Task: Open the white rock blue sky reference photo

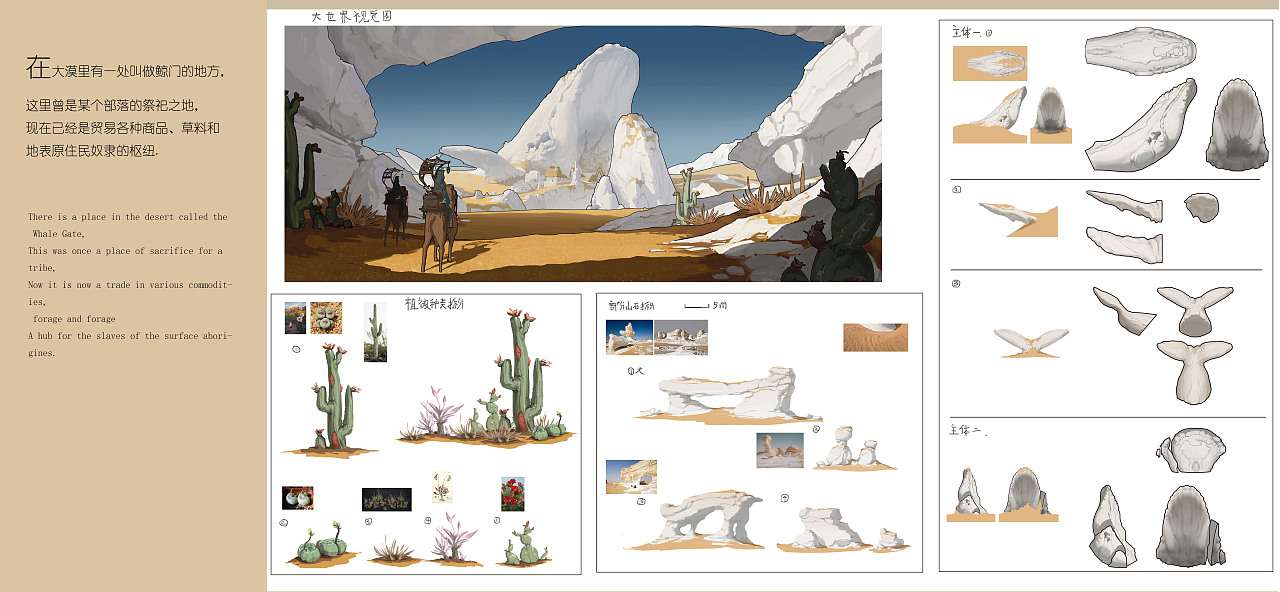Action: [x=629, y=337]
